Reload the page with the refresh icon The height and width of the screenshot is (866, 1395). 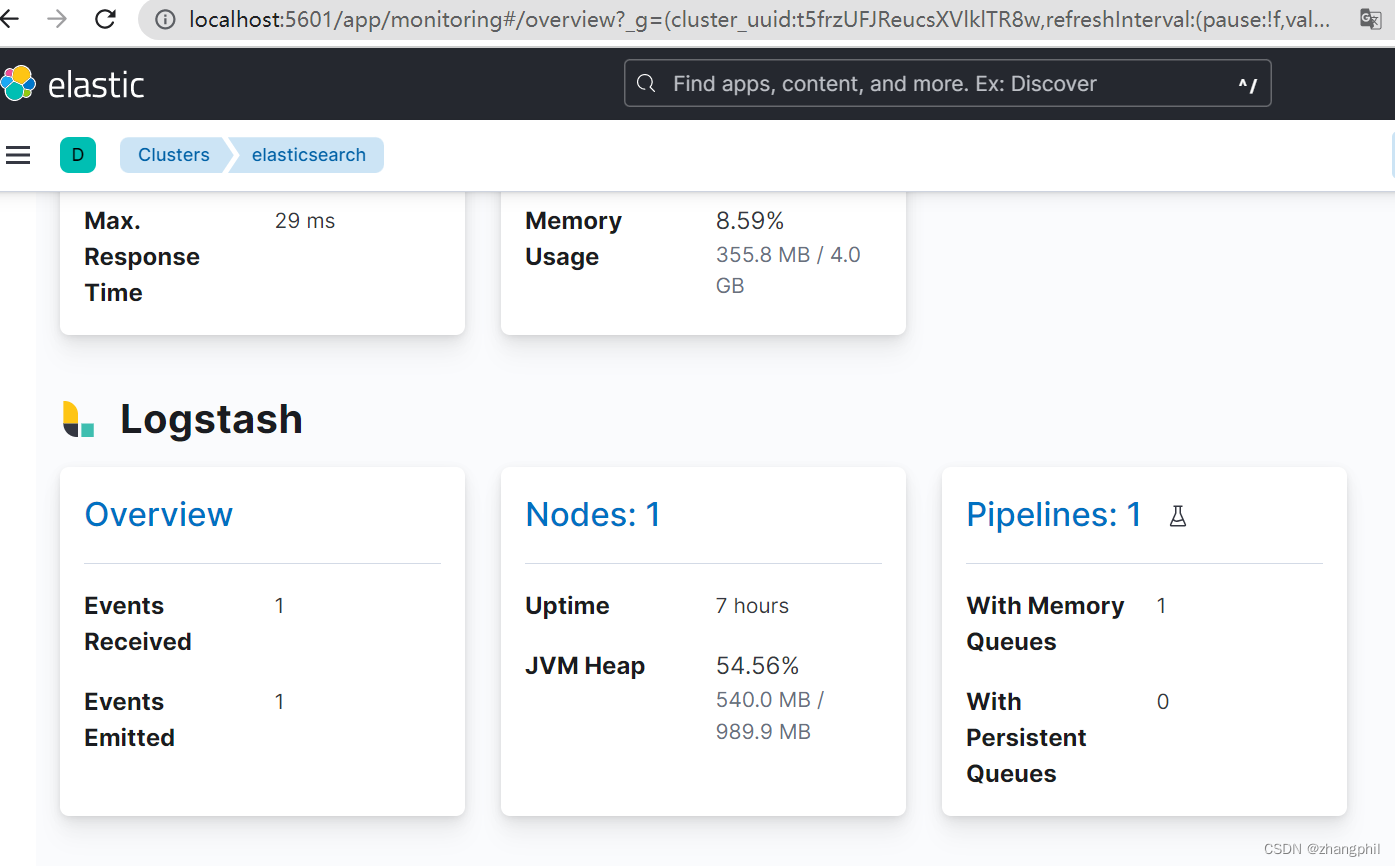pos(105,18)
